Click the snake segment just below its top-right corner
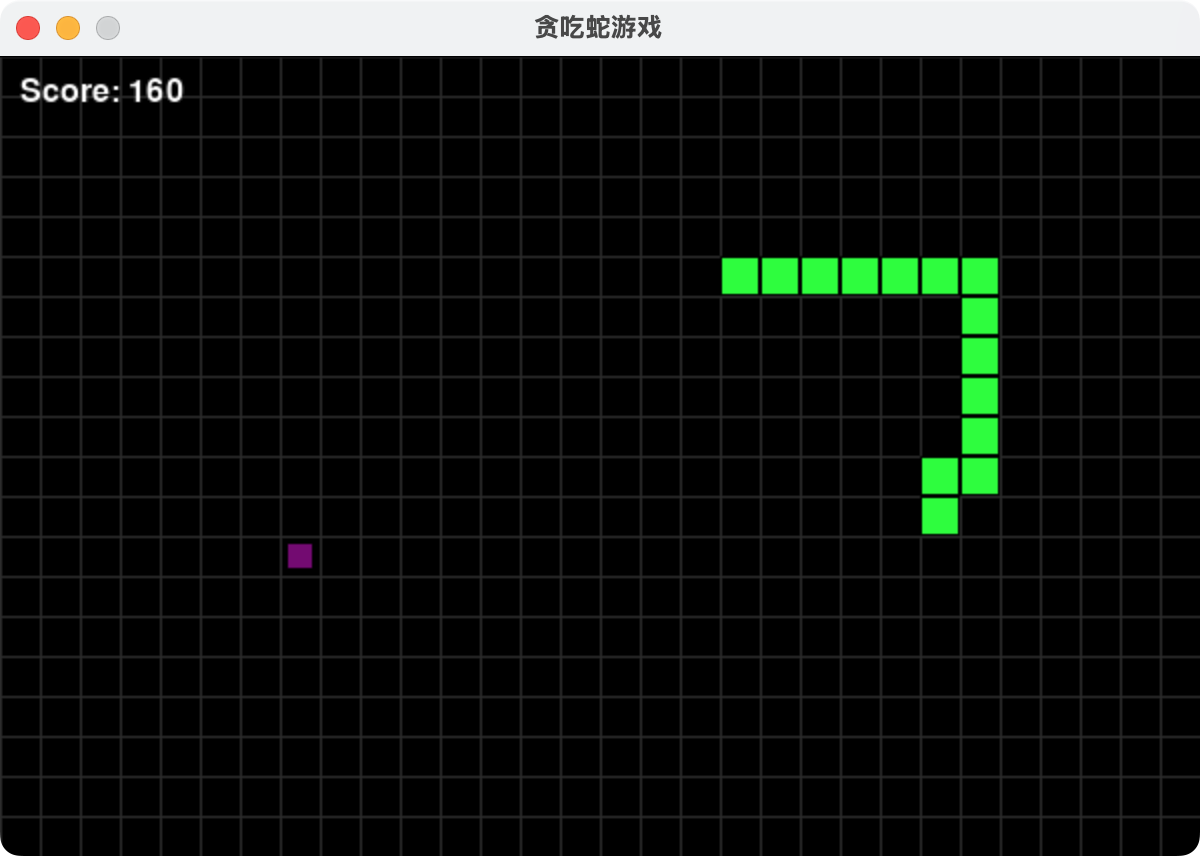1200x856 pixels. pyautogui.click(x=980, y=316)
